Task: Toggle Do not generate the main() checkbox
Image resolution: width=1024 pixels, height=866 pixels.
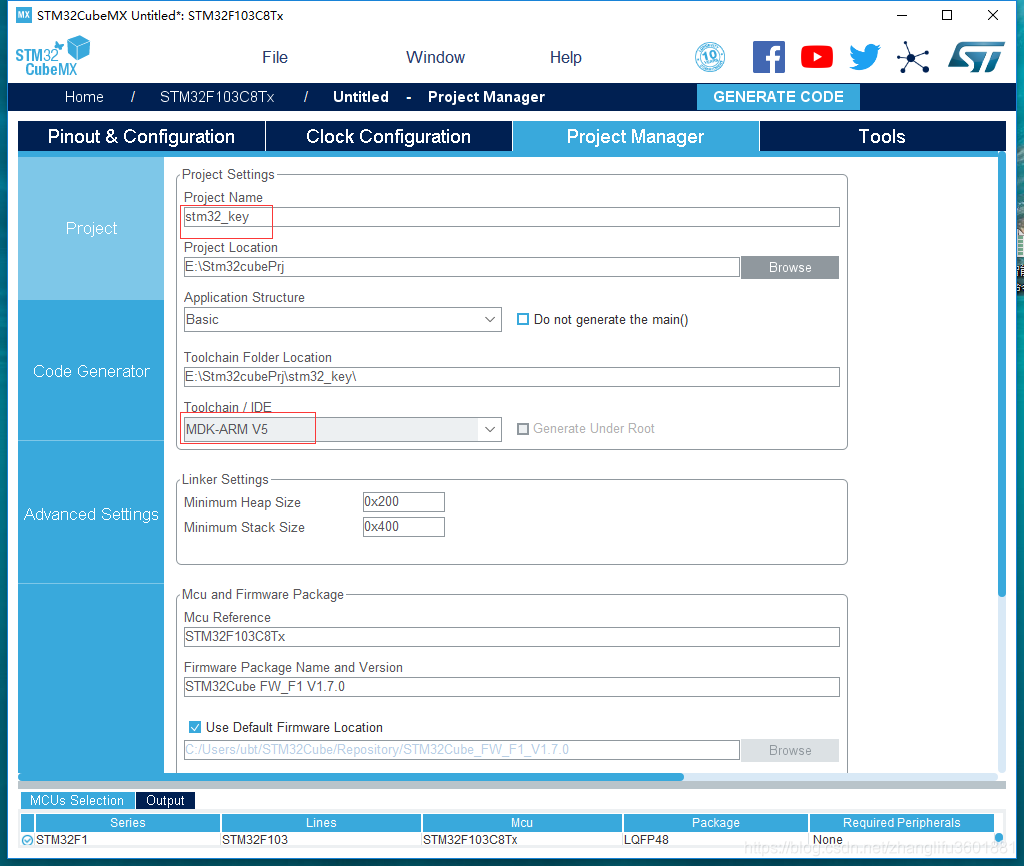Action: pyautogui.click(x=522, y=319)
